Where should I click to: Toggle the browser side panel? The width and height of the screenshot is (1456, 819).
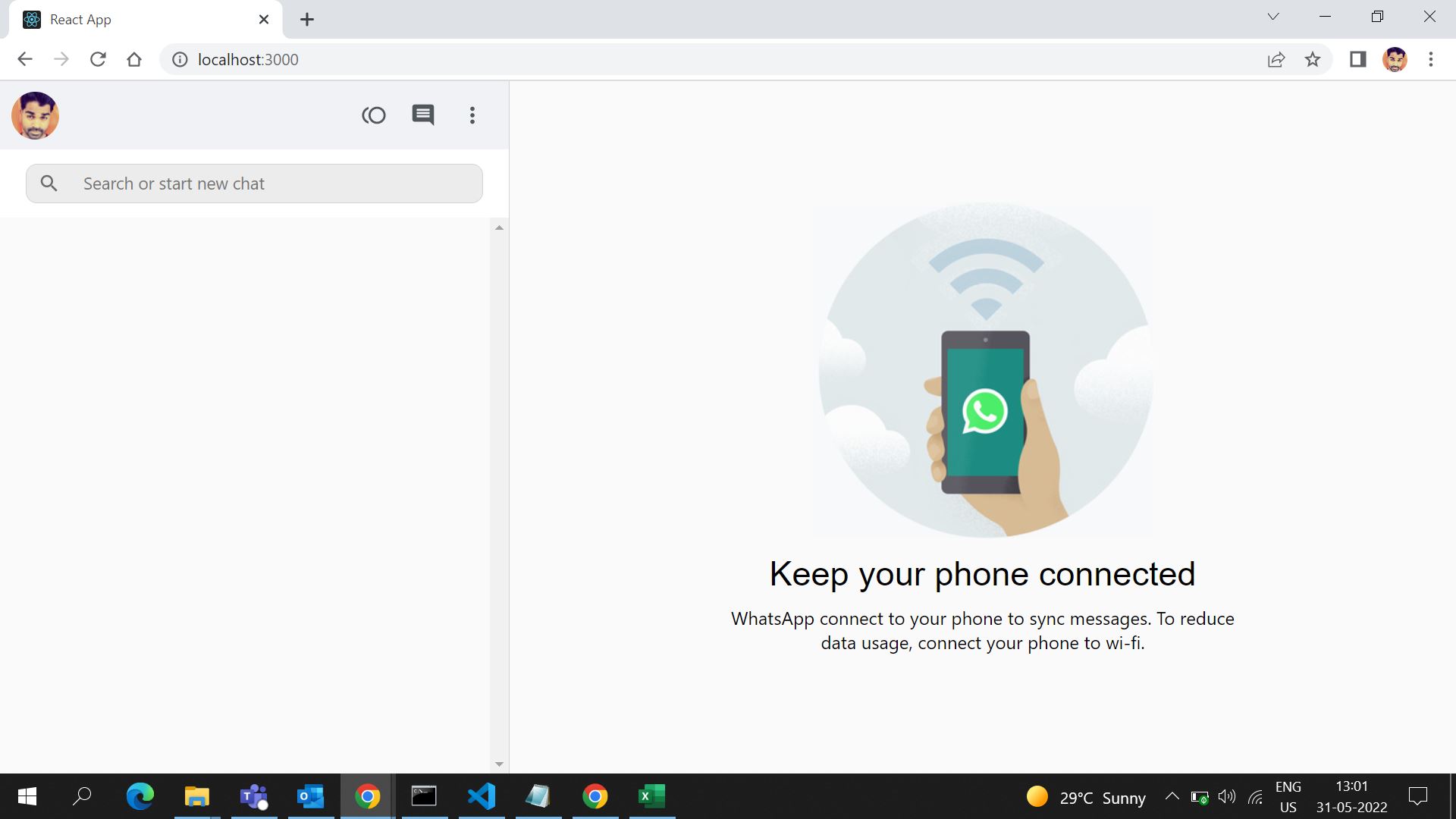pyautogui.click(x=1358, y=59)
